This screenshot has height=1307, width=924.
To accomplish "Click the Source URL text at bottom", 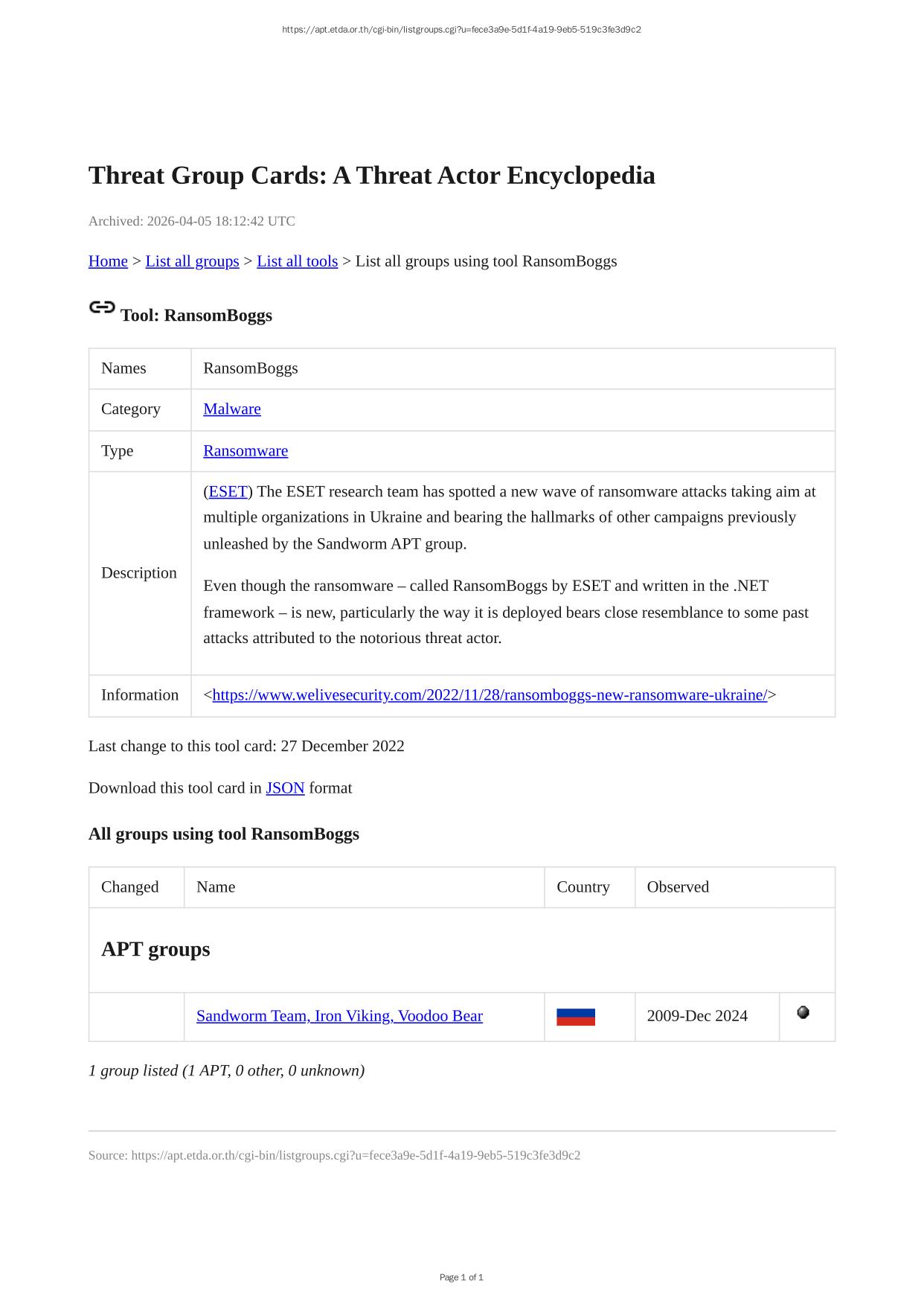I will point(334,1155).
